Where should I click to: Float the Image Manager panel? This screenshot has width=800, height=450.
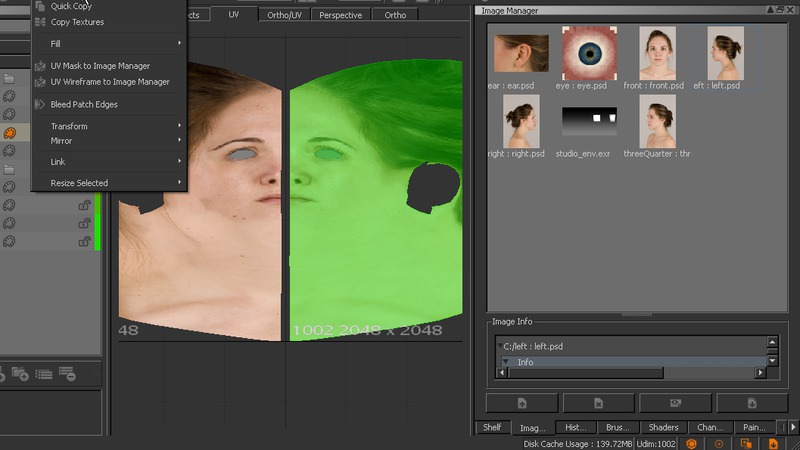pyautogui.click(x=778, y=10)
